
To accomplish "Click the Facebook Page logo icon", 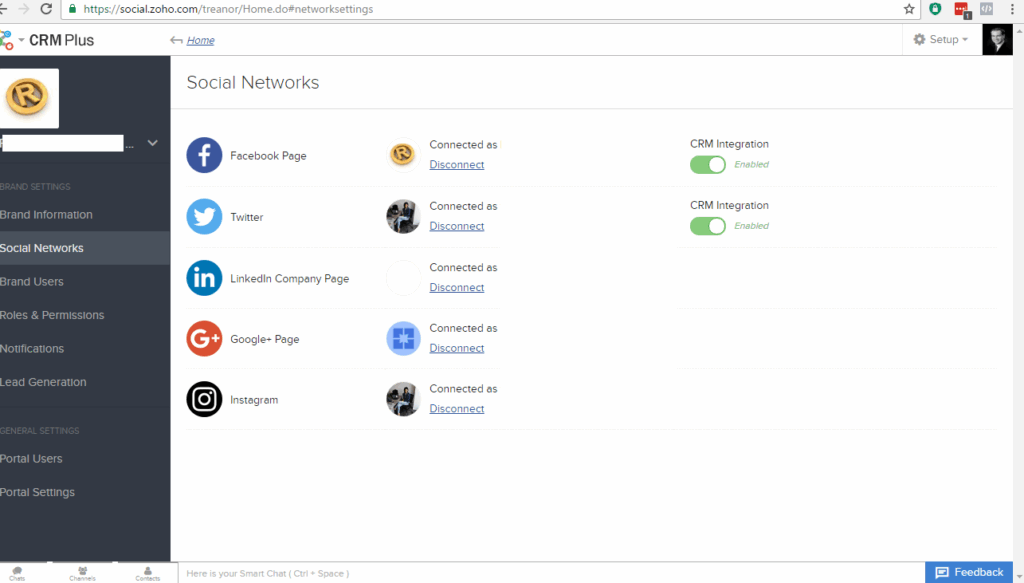I will click(204, 155).
